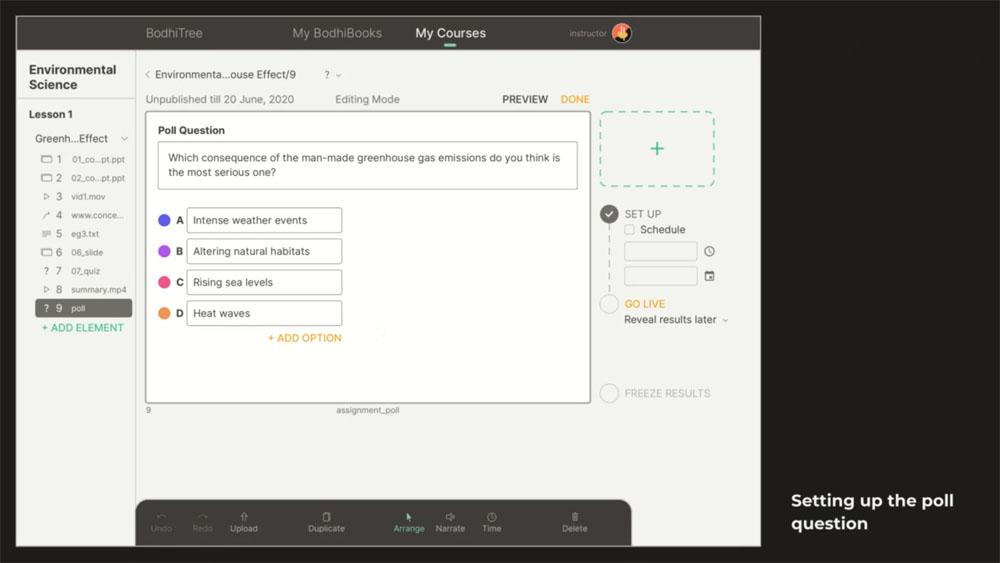Click the Duplicate icon in toolbar
The width and height of the screenshot is (1000, 563).
[x=326, y=517]
